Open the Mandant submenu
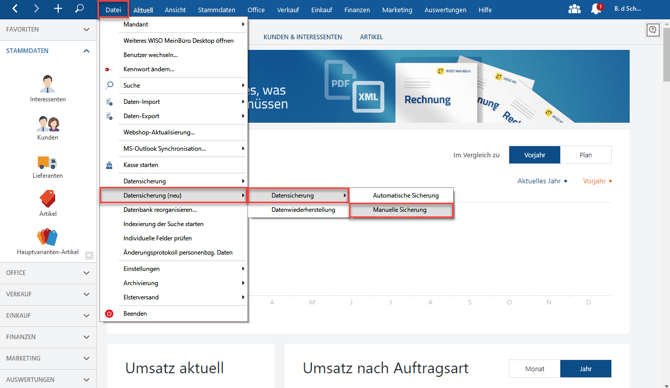The height and width of the screenshot is (388, 670). pos(174,24)
